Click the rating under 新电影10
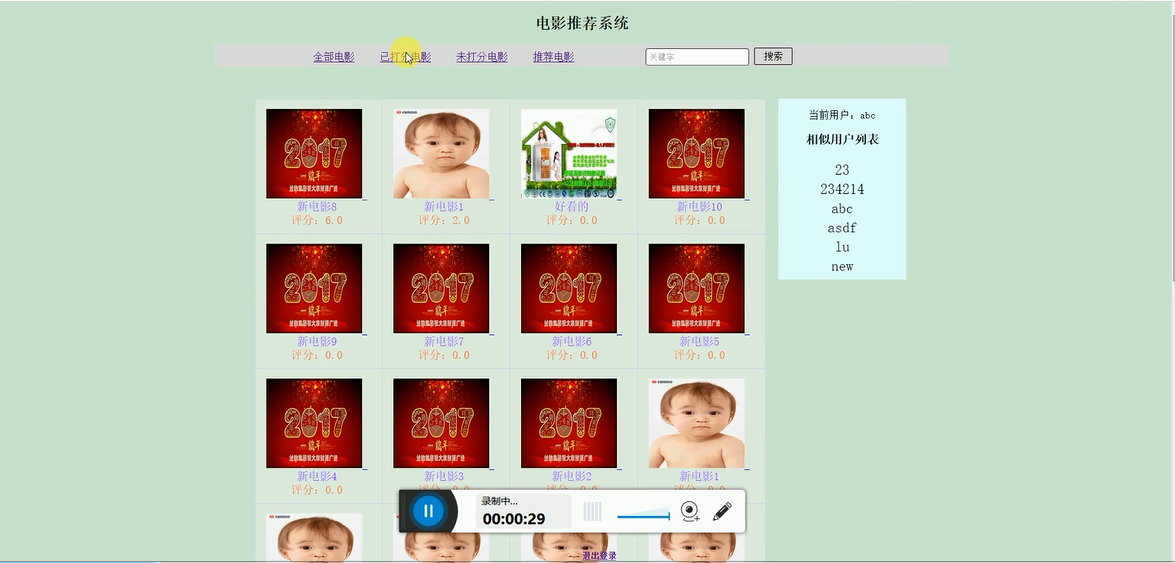 (699, 220)
